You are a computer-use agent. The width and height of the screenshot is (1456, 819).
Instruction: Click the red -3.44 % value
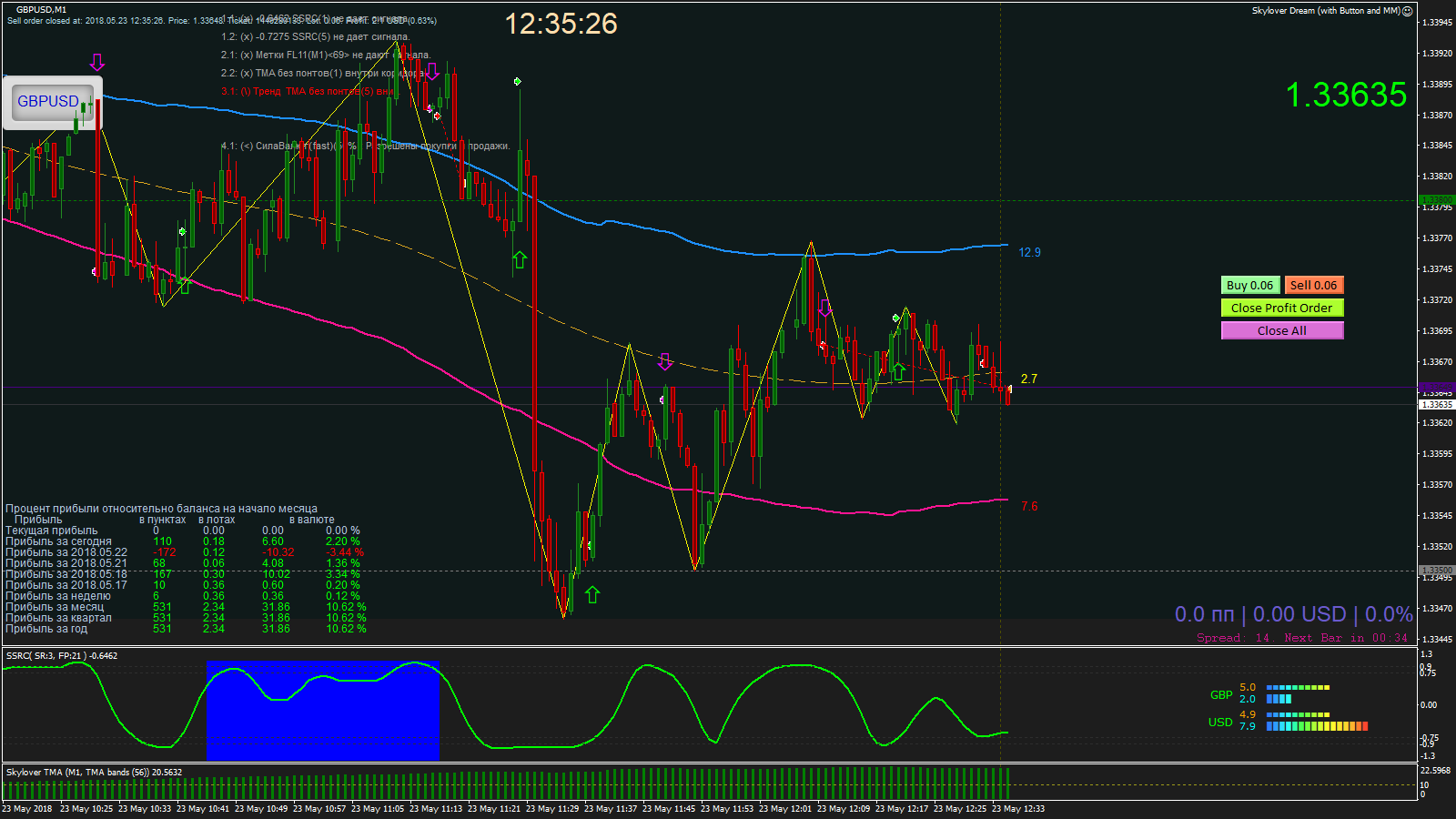click(345, 552)
